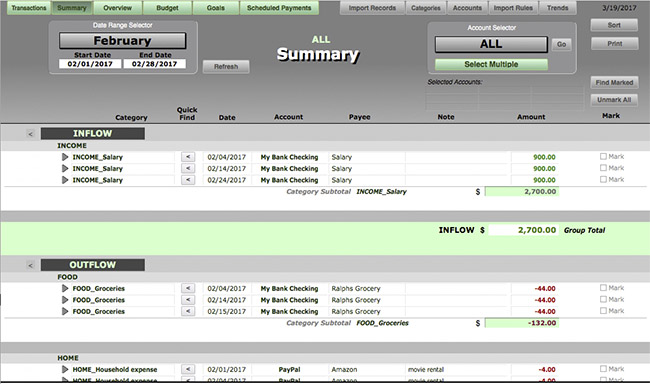Viewport: 650px width, 384px height.
Task: Expand the 02/04/2017 FOOD_Groceries row triangle
Action: 65,288
